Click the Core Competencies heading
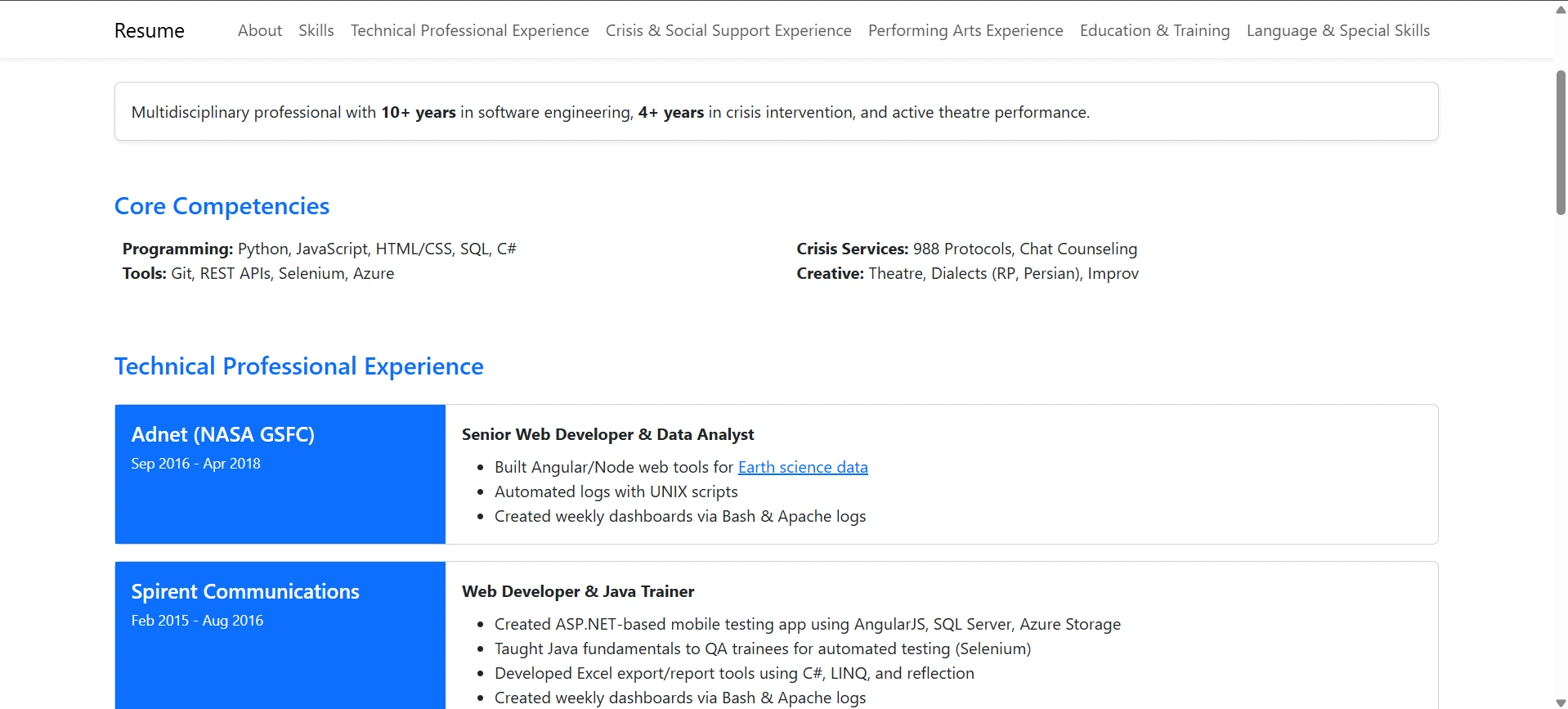This screenshot has width=1568, height=709. coord(222,206)
